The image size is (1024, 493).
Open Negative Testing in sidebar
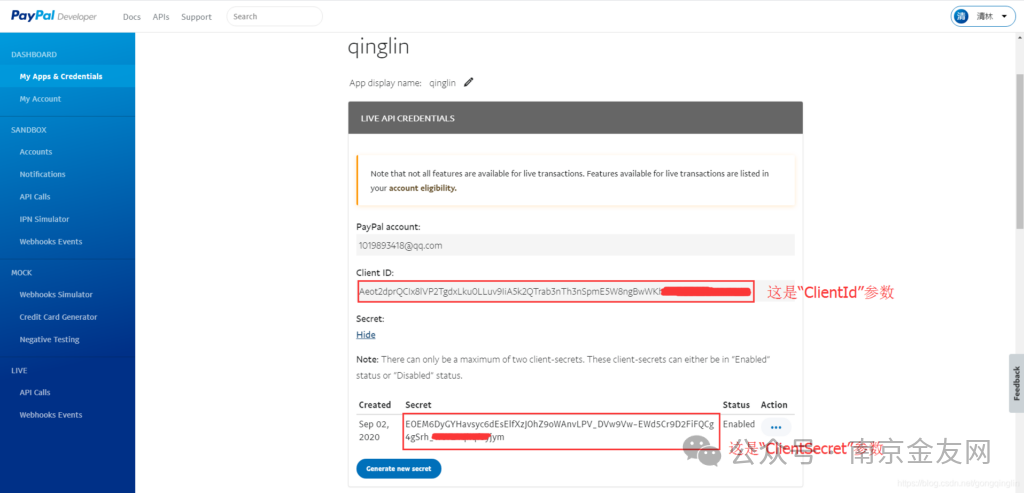49,339
